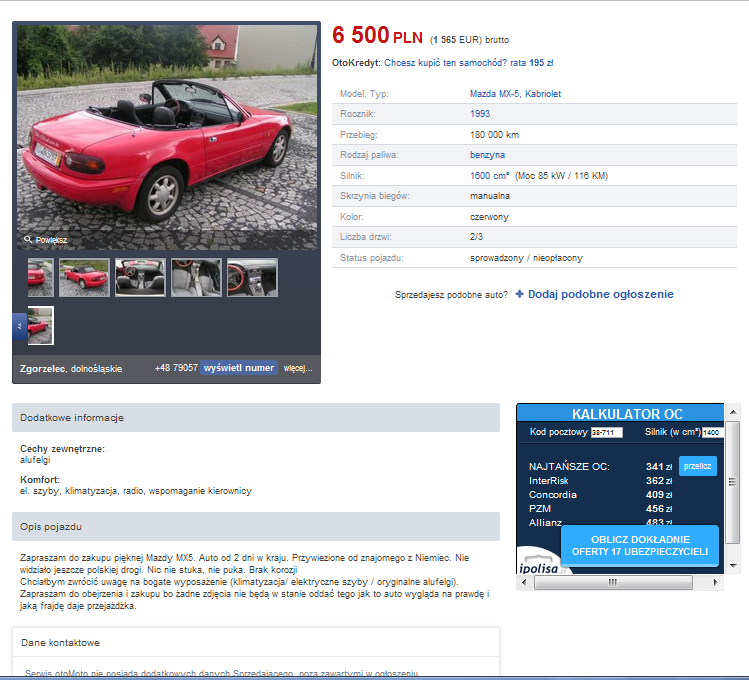Image resolution: width=749 pixels, height=680 pixels.
Task: Click the manualna gearbox value
Action: coord(490,196)
